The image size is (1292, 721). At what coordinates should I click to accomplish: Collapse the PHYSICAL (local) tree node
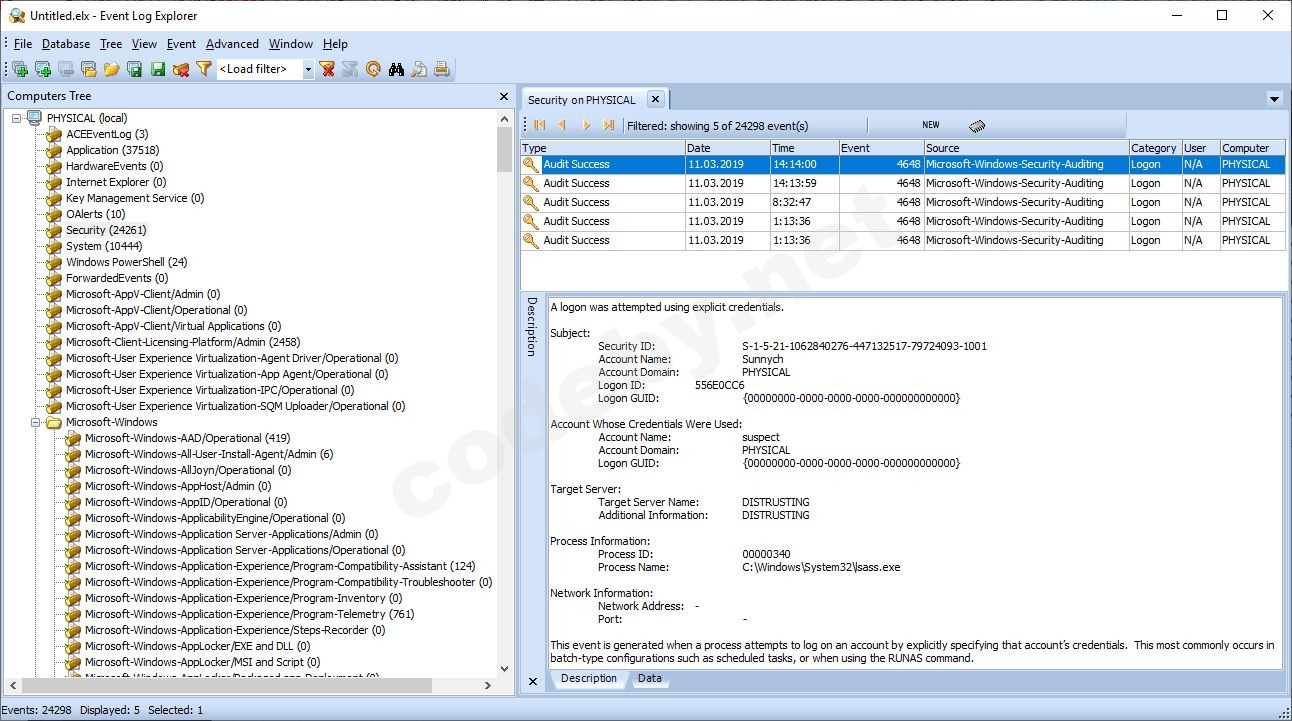(x=17, y=118)
